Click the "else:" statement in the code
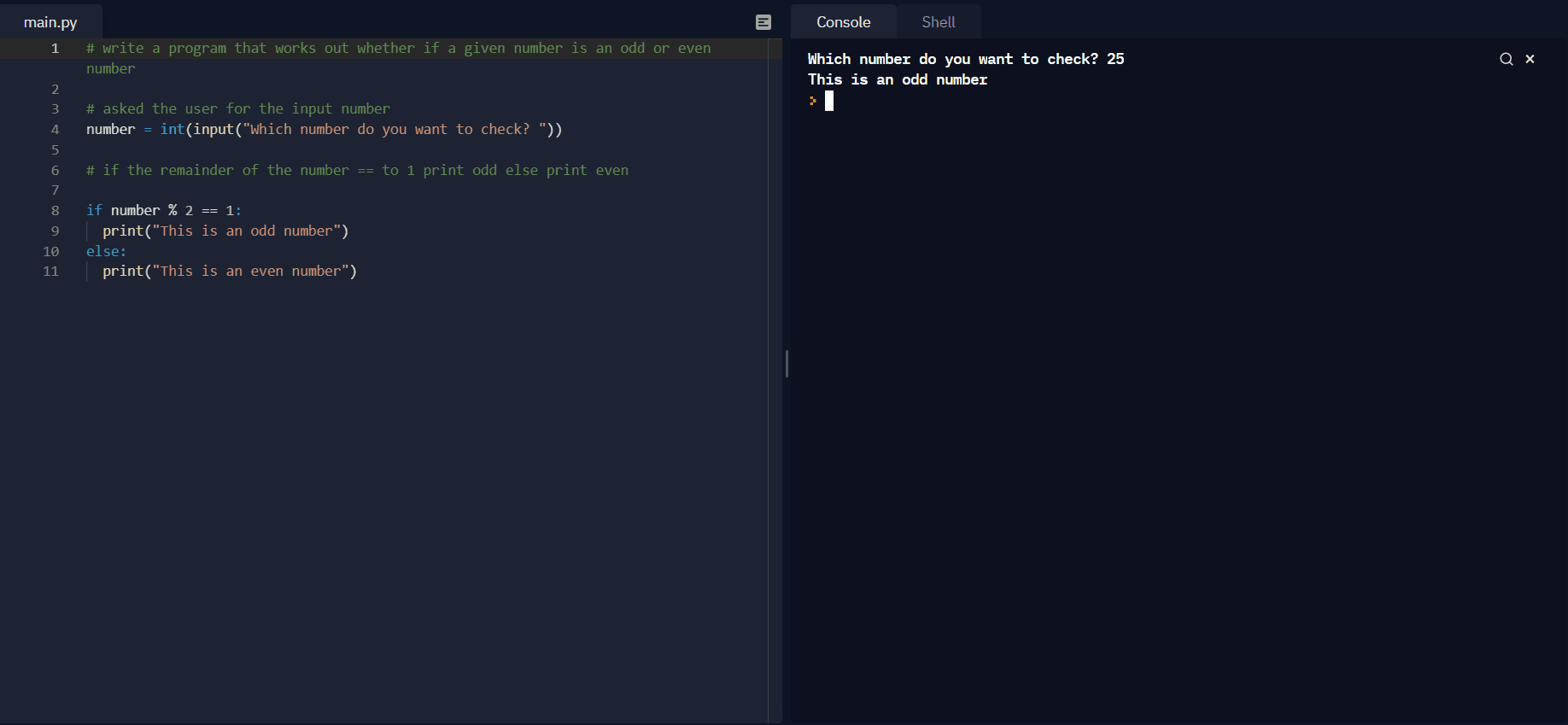The width and height of the screenshot is (1568, 725). (106, 251)
